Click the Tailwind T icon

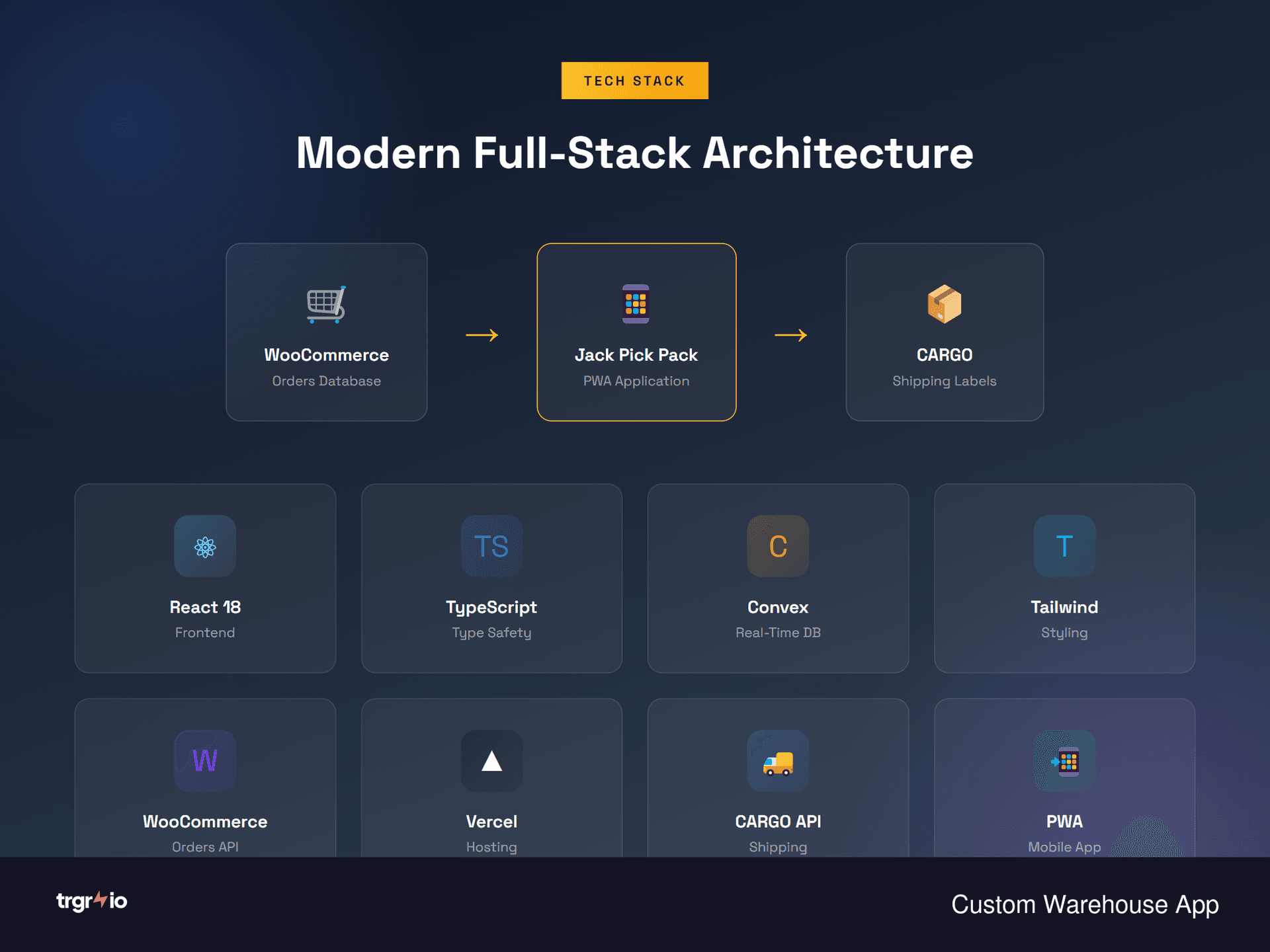pos(1064,546)
